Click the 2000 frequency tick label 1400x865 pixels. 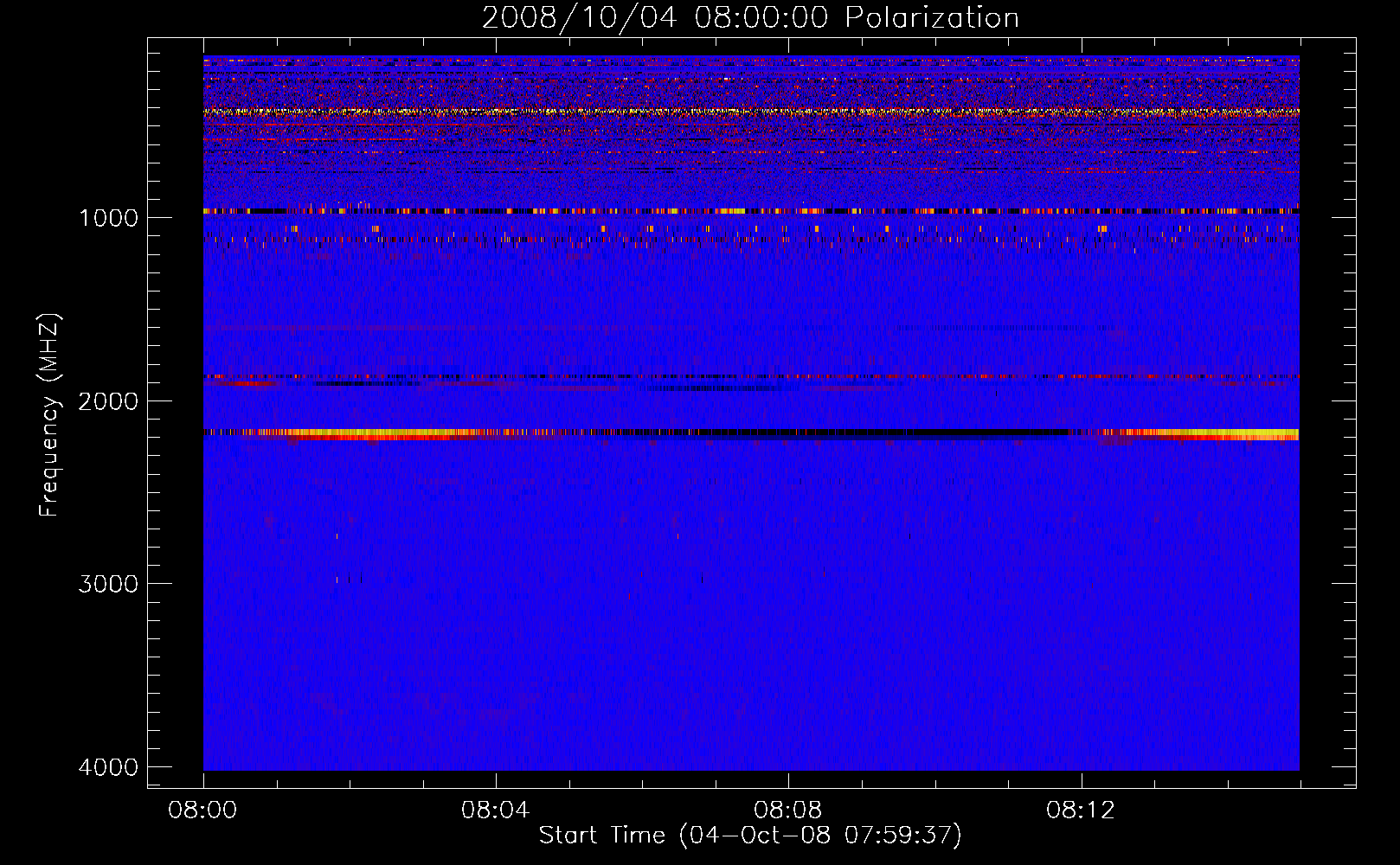pyautogui.click(x=108, y=401)
